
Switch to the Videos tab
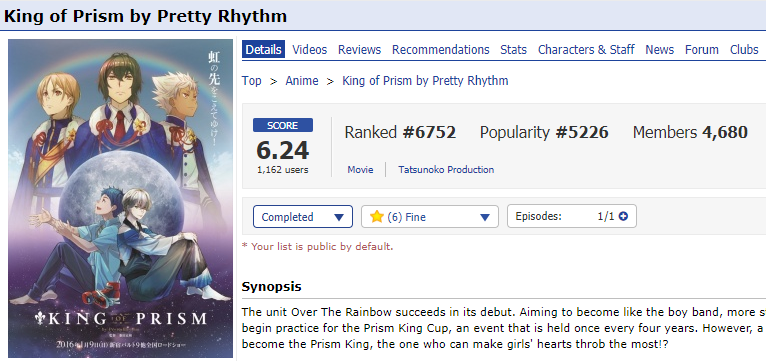(309, 50)
